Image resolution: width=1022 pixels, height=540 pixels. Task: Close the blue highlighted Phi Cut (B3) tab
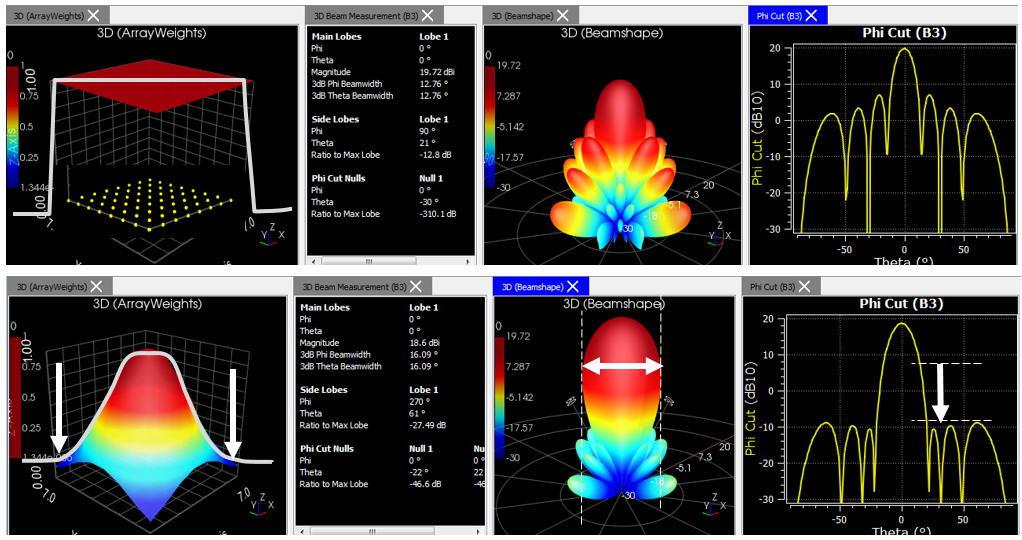point(811,15)
